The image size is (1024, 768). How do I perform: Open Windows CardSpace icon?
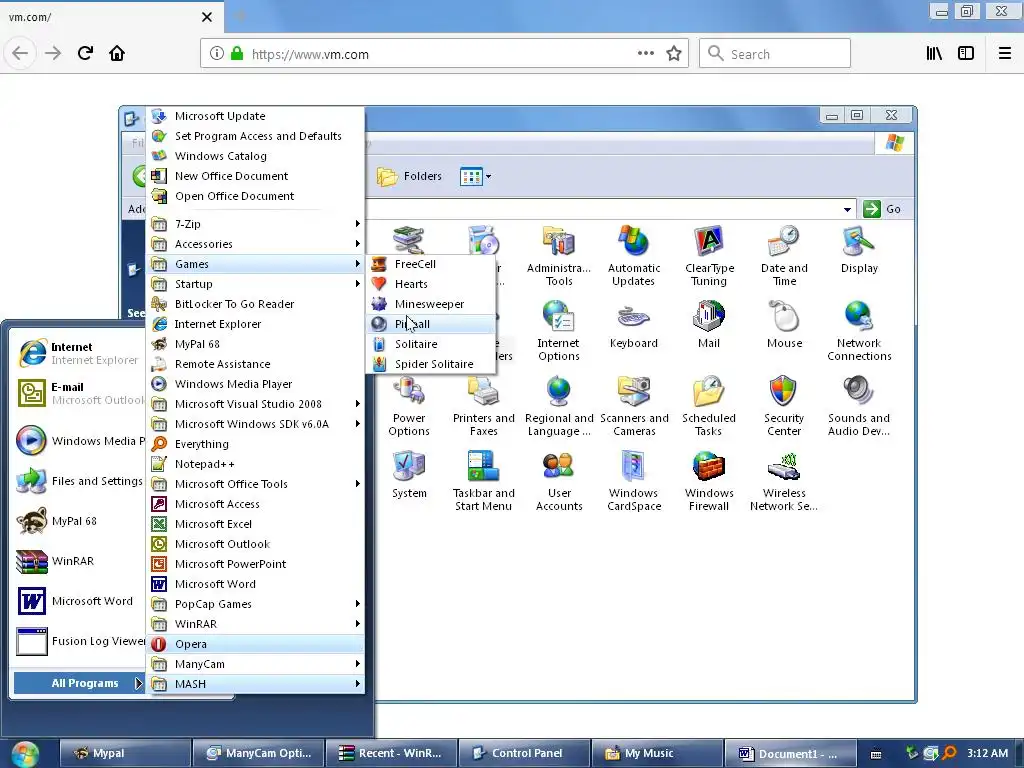tap(634, 481)
